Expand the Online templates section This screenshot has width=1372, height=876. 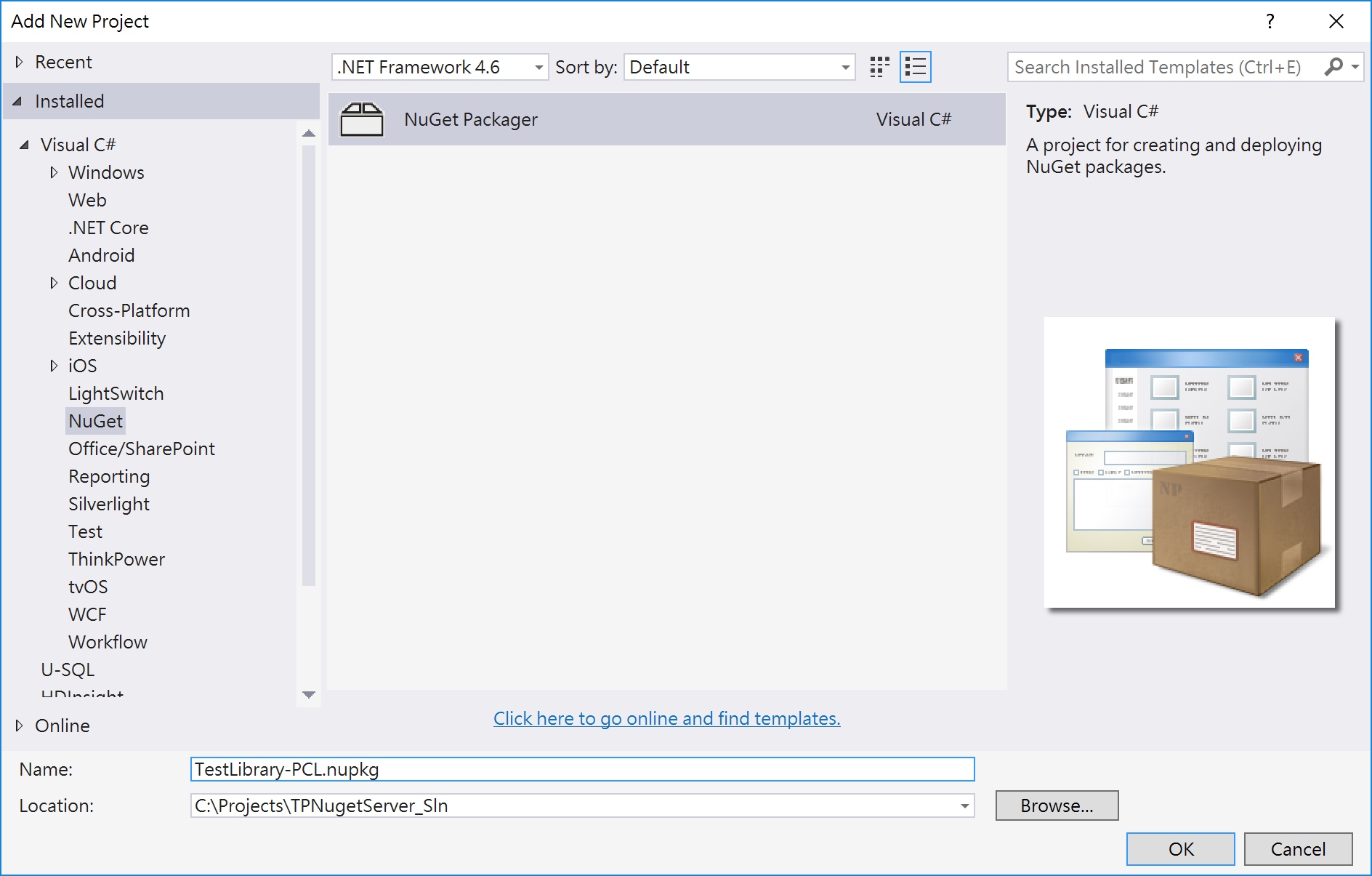[19, 726]
